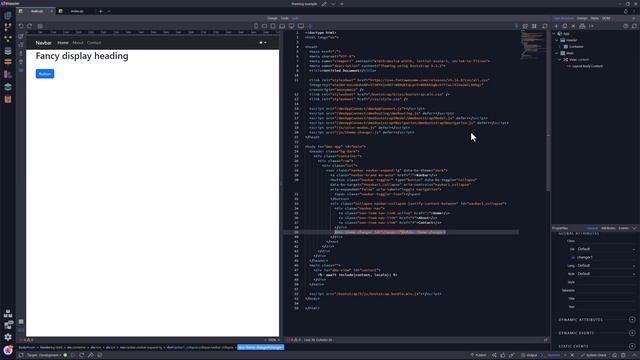This screenshot has width=640, height=360.
Task: Click Publish in the bottom status bar
Action: point(479,355)
